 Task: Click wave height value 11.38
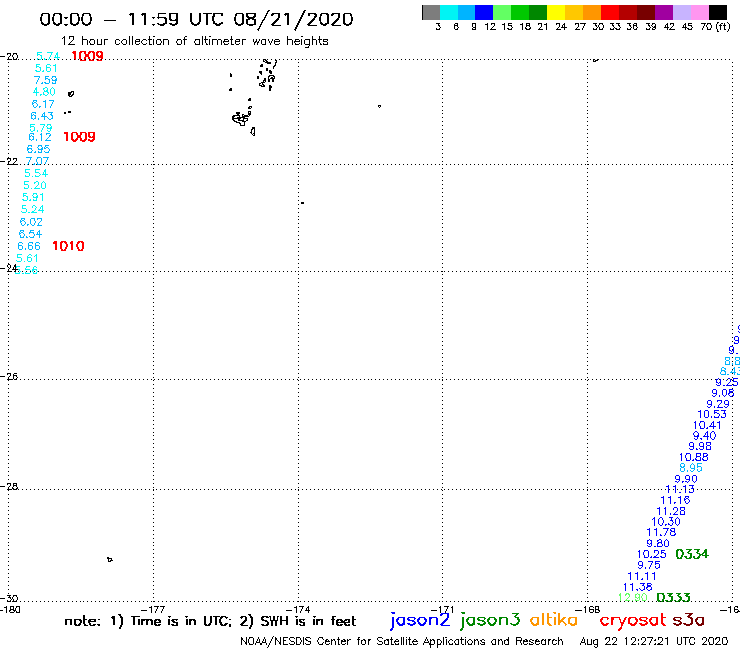pyautogui.click(x=638, y=587)
